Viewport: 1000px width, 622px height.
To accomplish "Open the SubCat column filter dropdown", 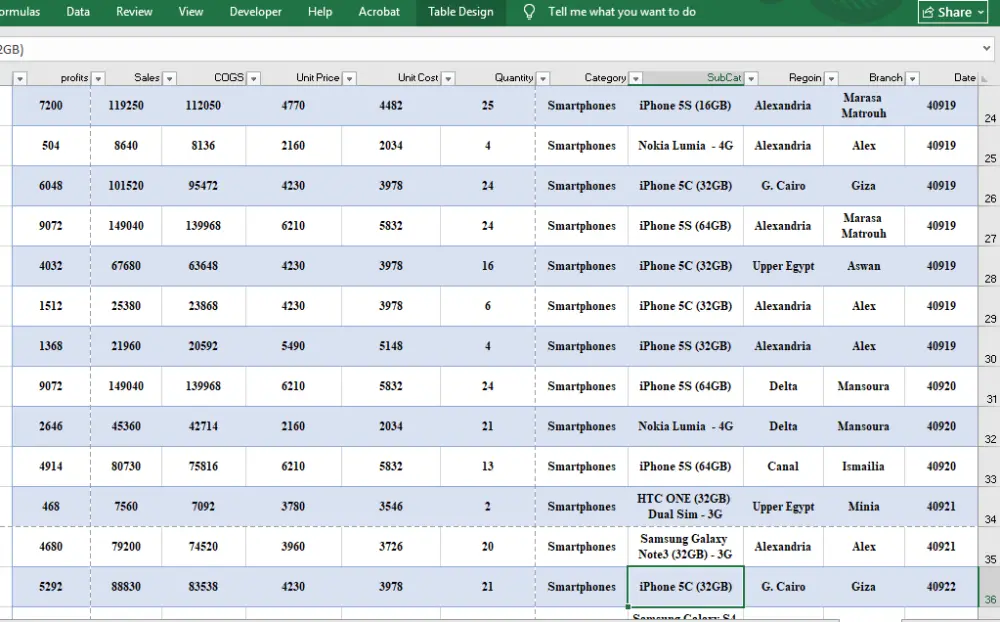I will click(751, 78).
